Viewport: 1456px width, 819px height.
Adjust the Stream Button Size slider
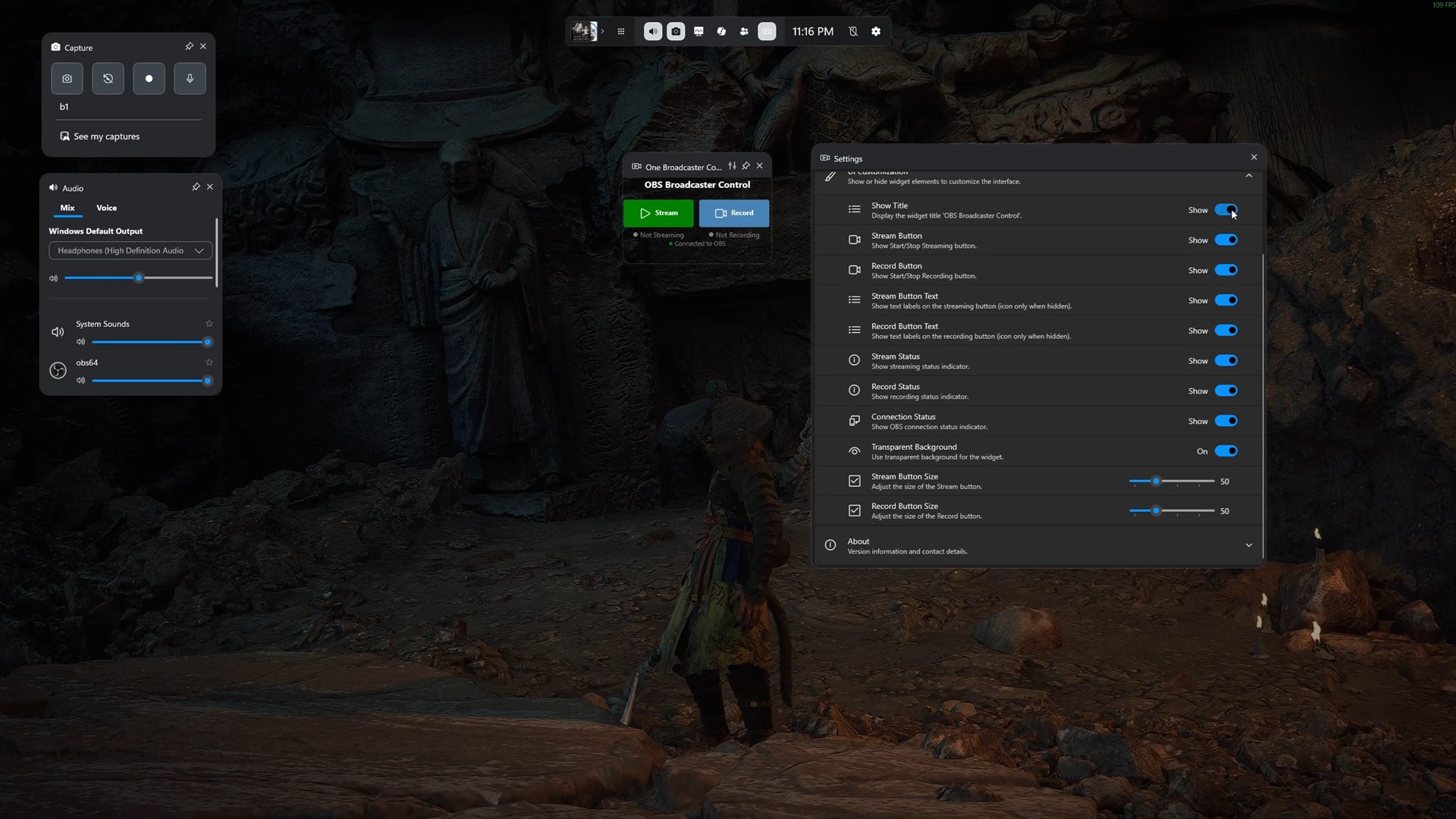pyautogui.click(x=1156, y=482)
